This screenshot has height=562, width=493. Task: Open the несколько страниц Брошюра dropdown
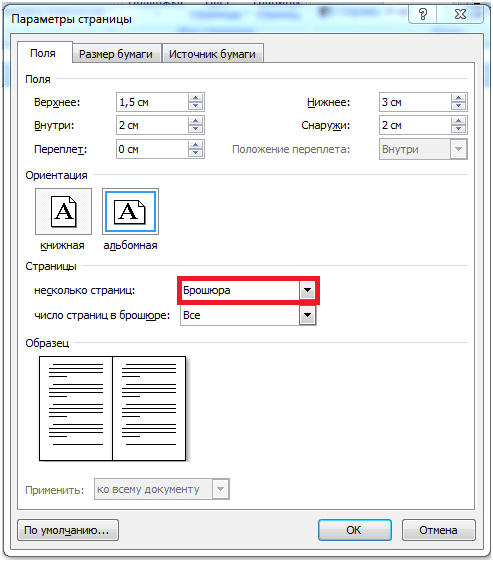(308, 290)
